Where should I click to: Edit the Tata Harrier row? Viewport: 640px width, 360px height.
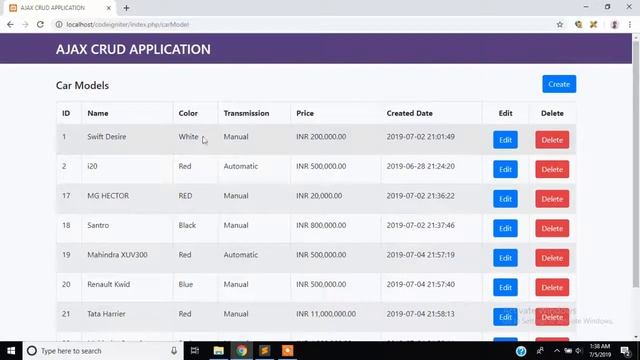tap(505, 317)
